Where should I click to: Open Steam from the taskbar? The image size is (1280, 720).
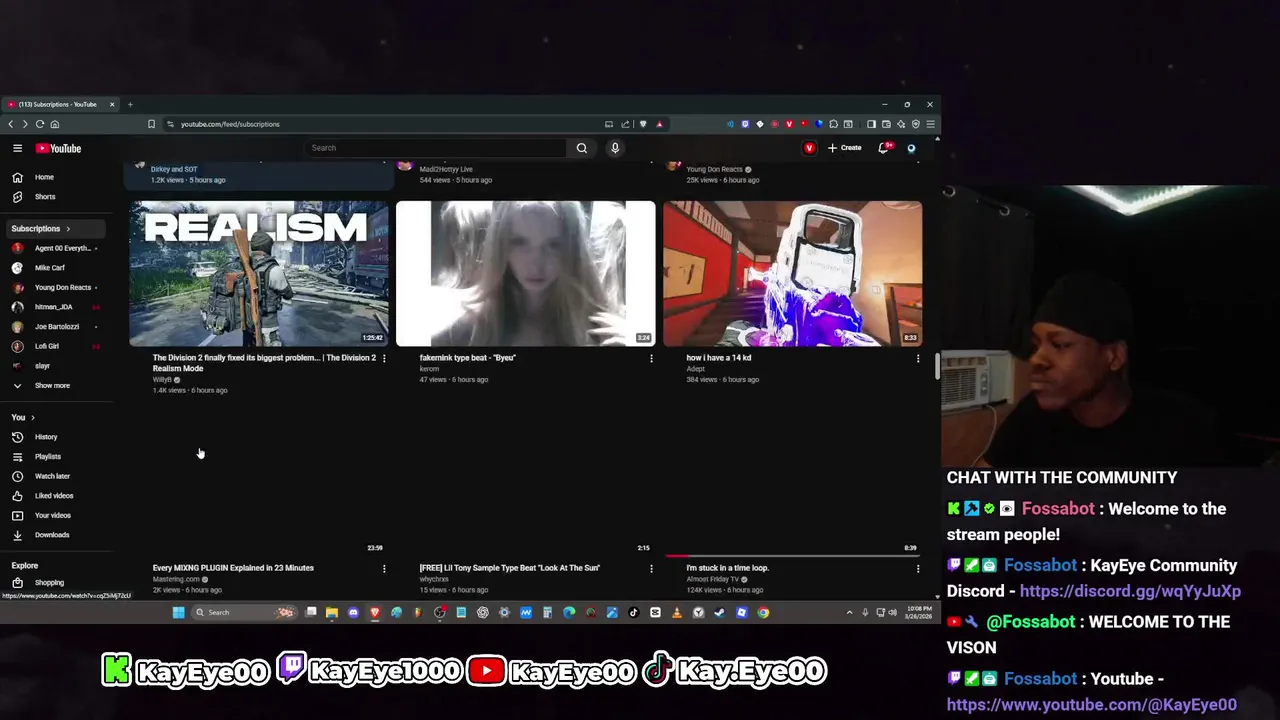[719, 612]
